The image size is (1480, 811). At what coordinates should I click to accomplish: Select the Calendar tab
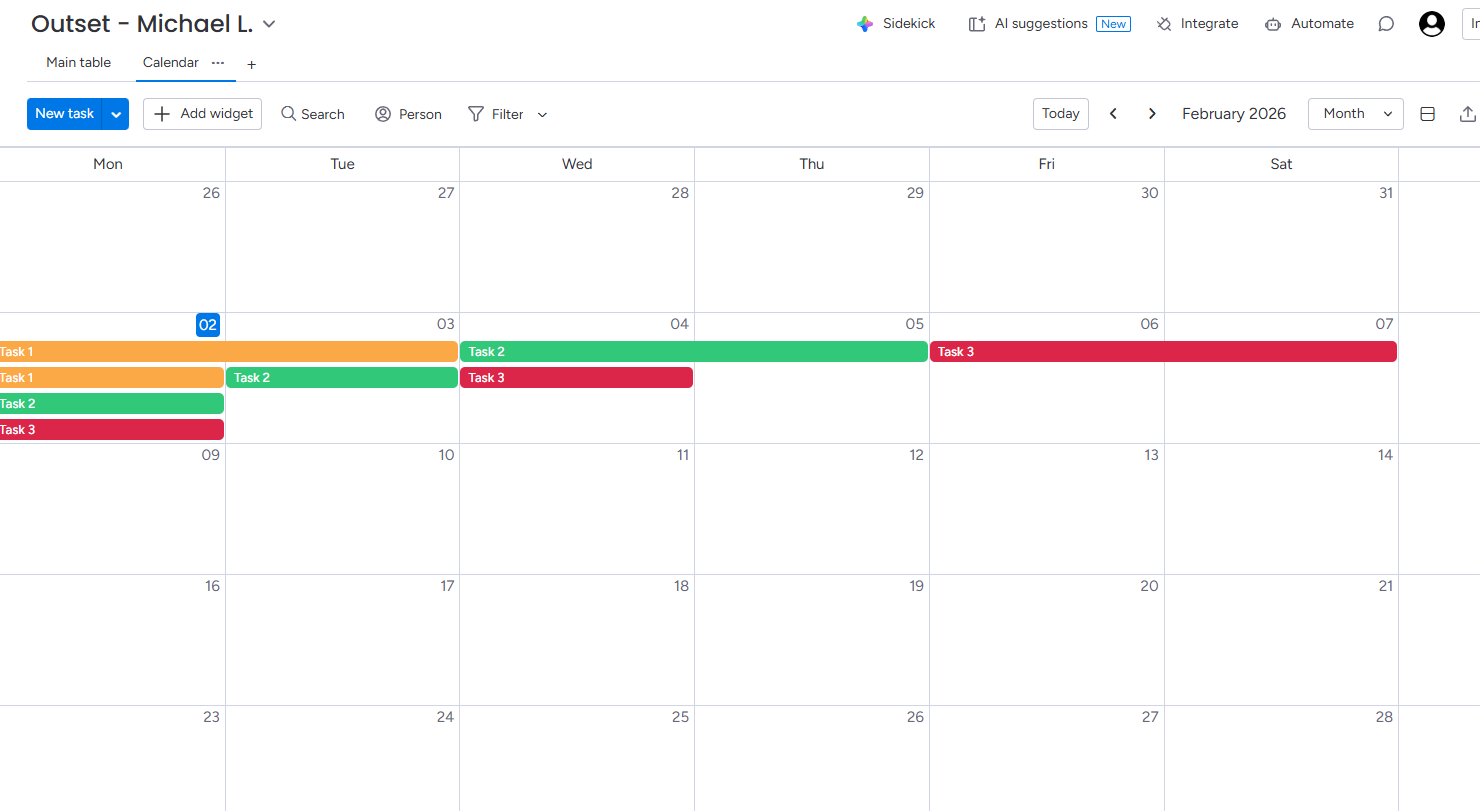coord(170,62)
